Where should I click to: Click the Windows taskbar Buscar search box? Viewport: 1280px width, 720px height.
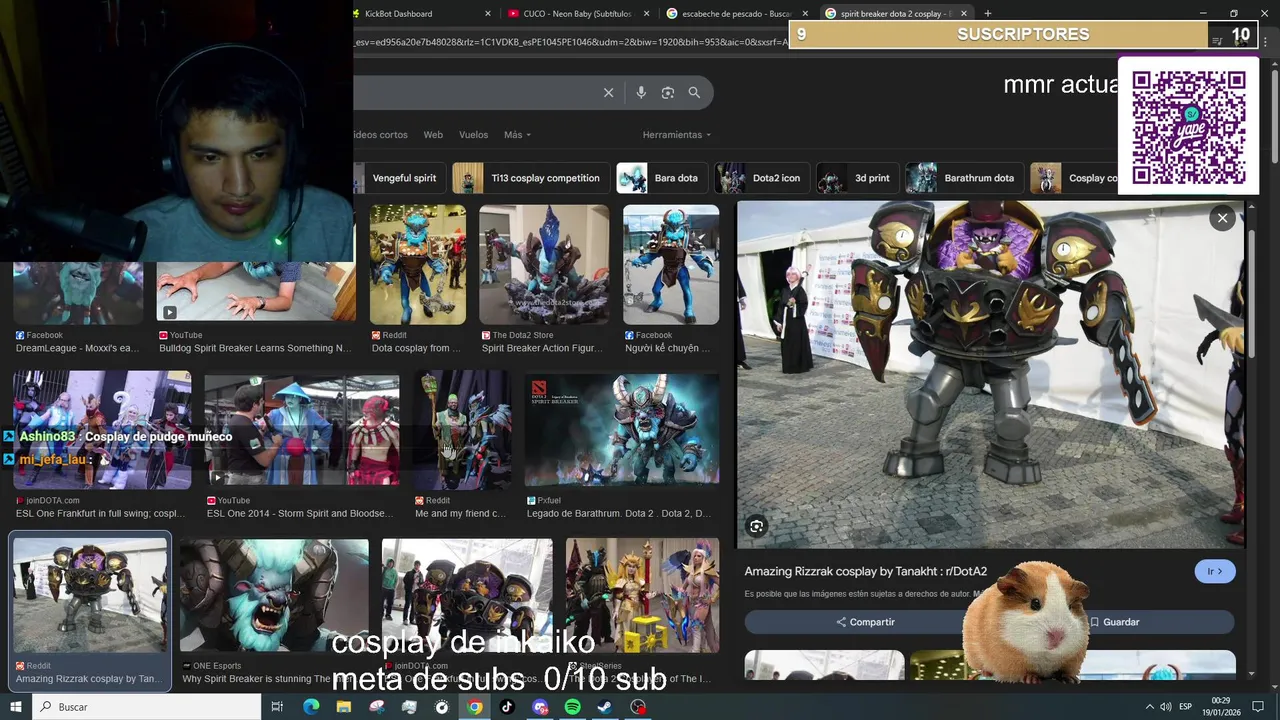point(146,707)
